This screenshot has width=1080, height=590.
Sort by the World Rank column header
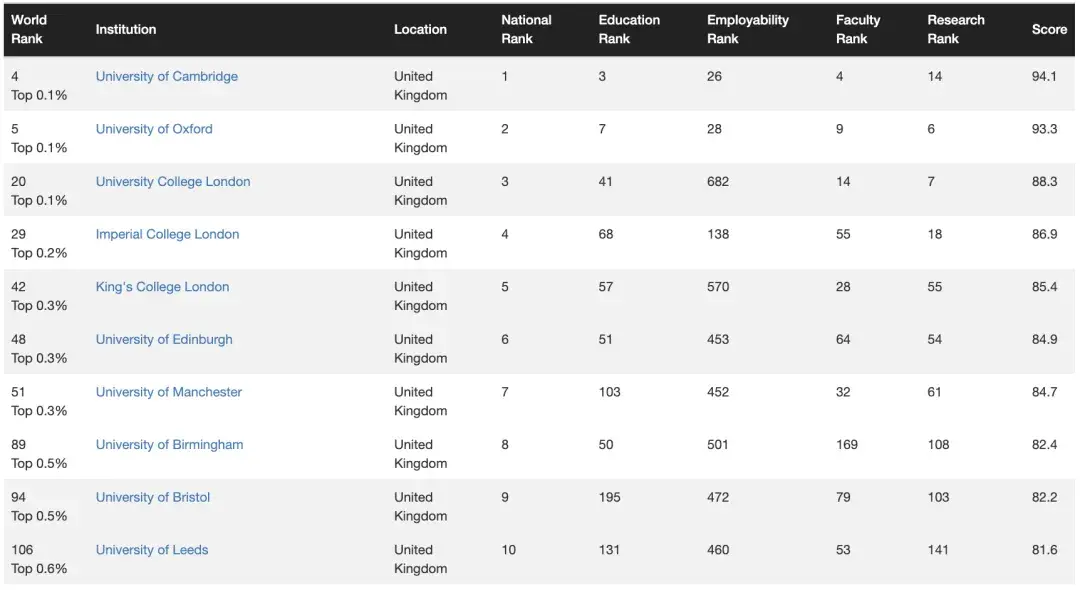point(29,29)
